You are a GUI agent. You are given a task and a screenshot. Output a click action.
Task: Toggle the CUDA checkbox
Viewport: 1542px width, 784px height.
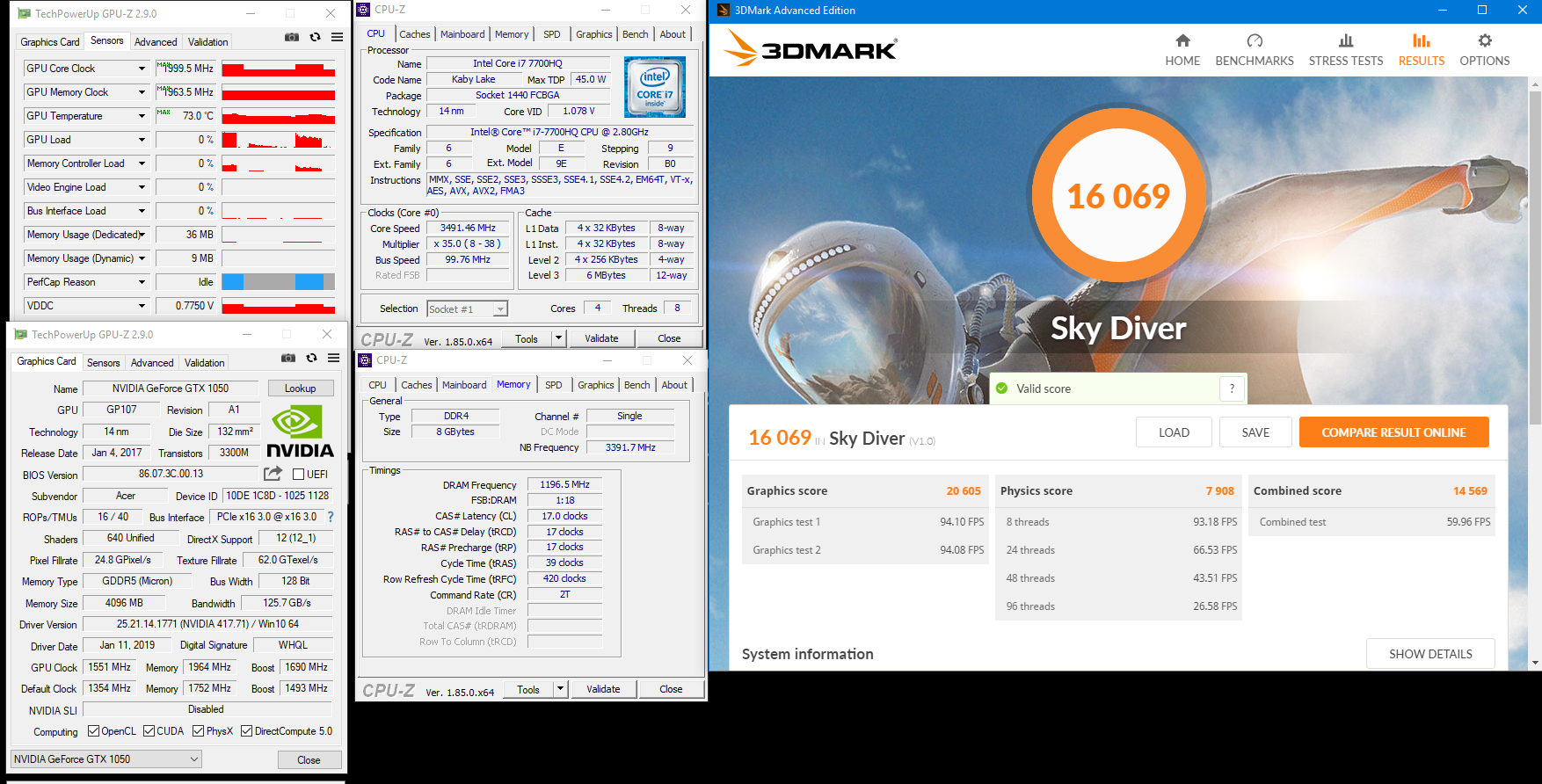click(149, 731)
